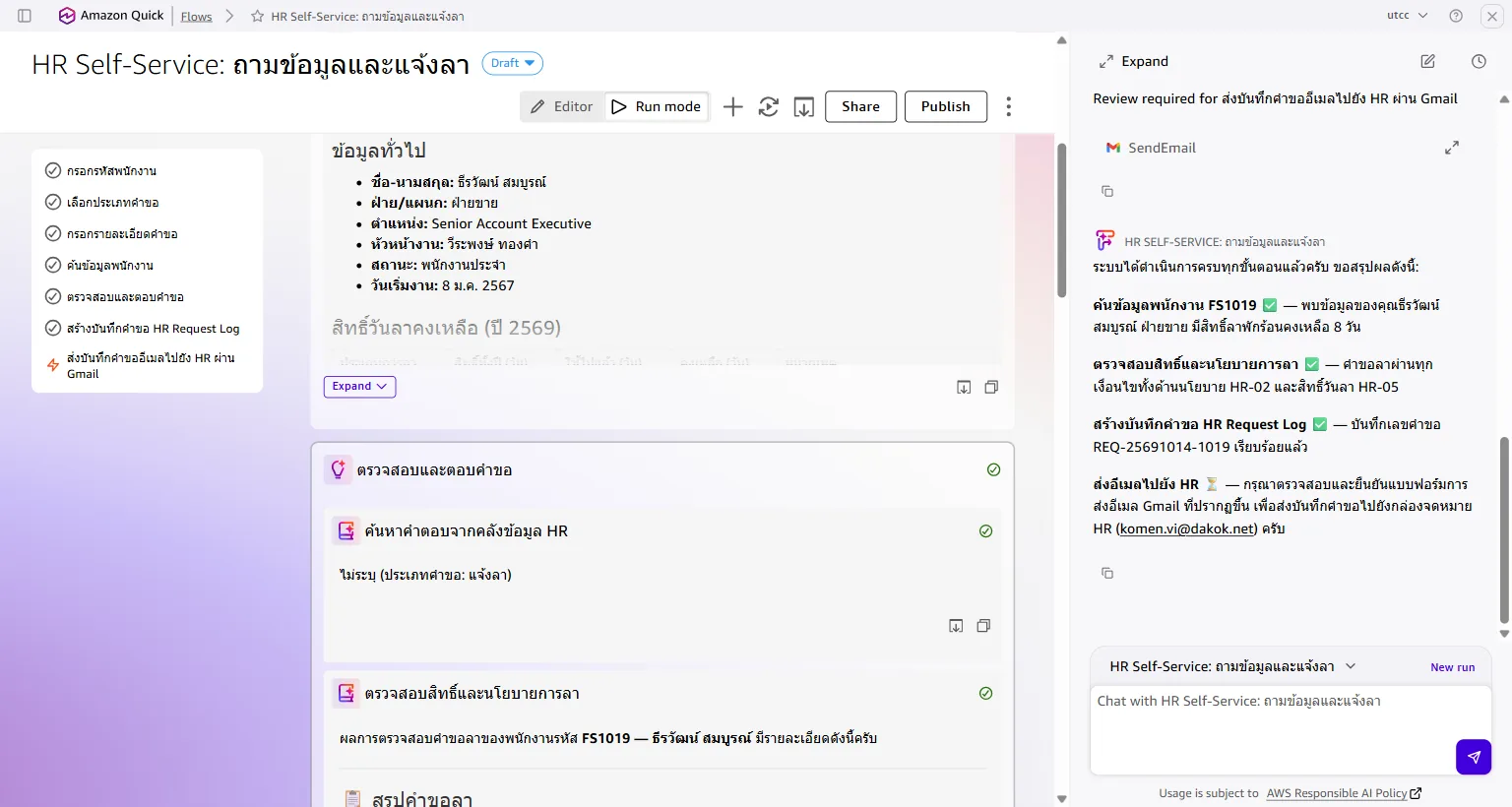Add a new step with plus icon
The width and height of the screenshot is (1512, 807).
[732, 106]
